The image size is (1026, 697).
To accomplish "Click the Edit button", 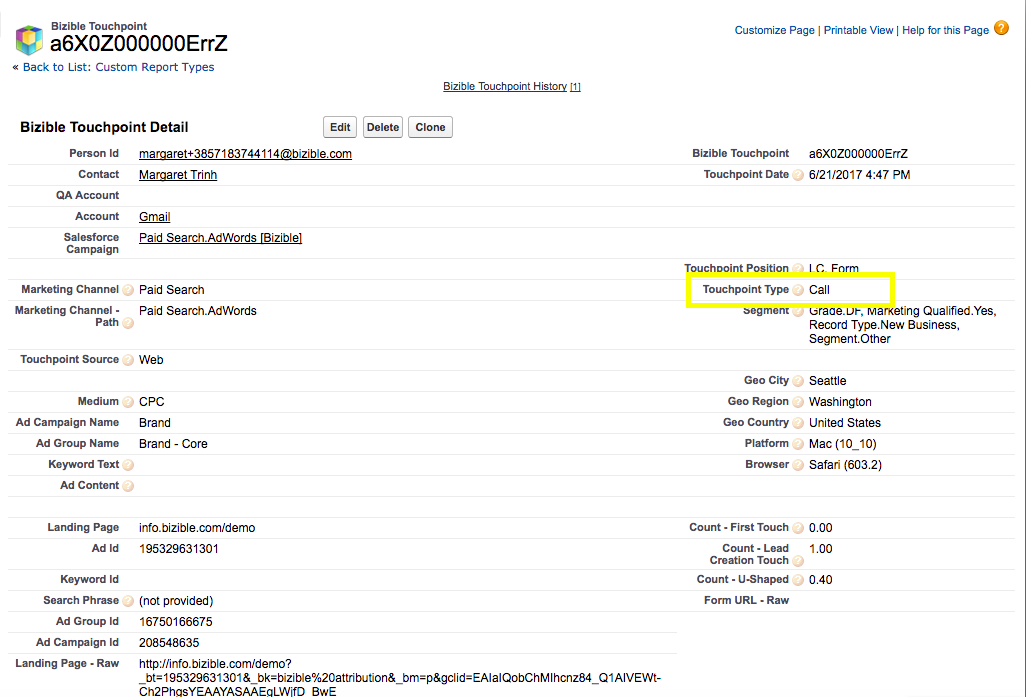I will click(x=340, y=127).
